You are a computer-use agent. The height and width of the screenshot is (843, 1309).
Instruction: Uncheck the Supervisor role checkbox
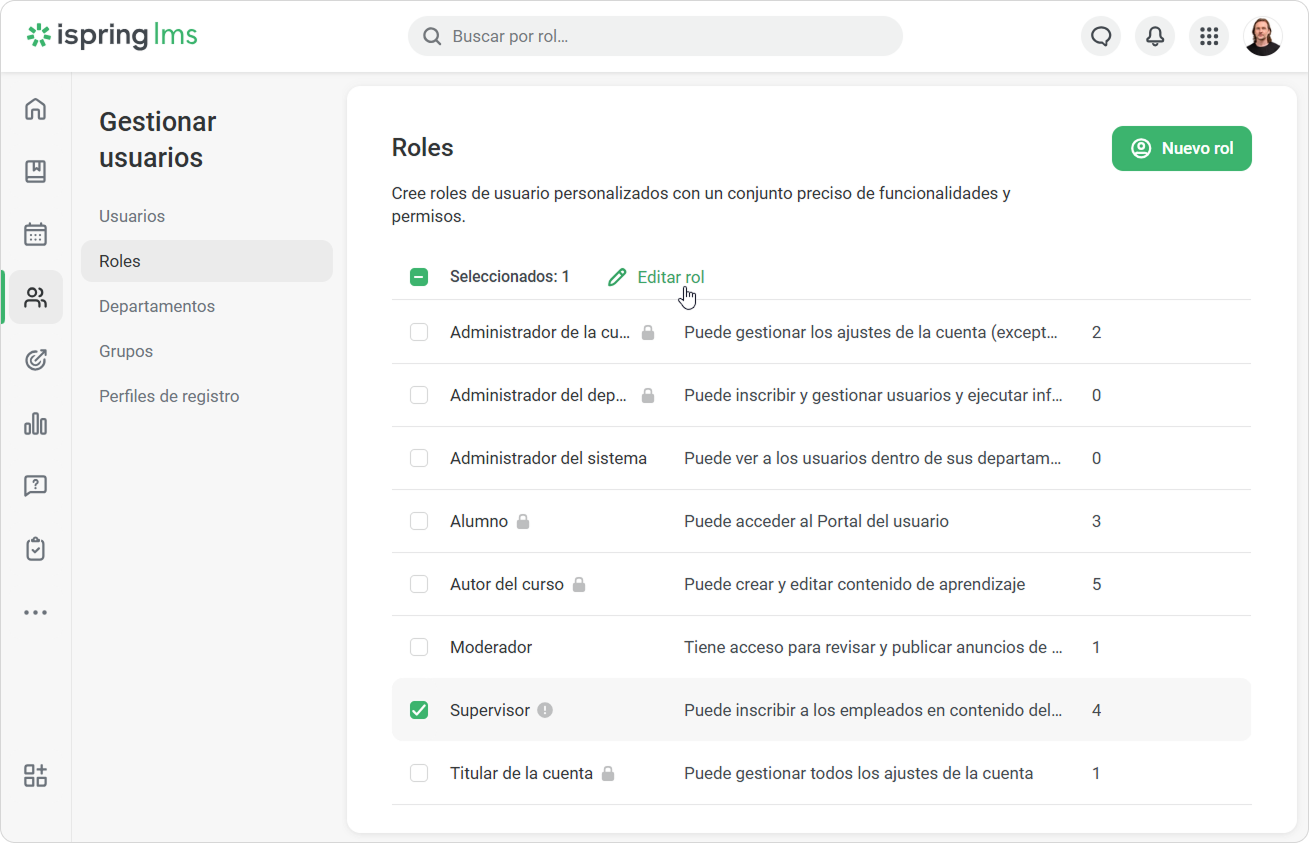(419, 710)
